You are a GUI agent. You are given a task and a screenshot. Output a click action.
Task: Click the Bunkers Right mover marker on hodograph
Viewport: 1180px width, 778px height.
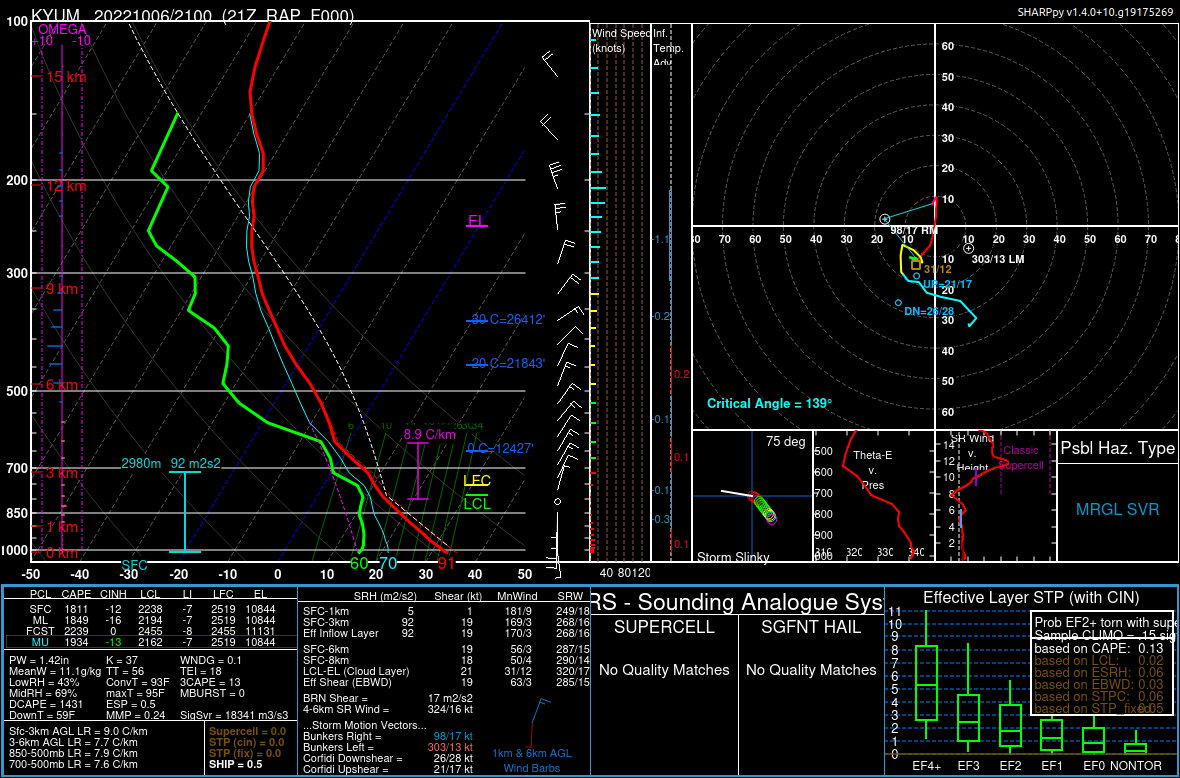[x=884, y=219]
